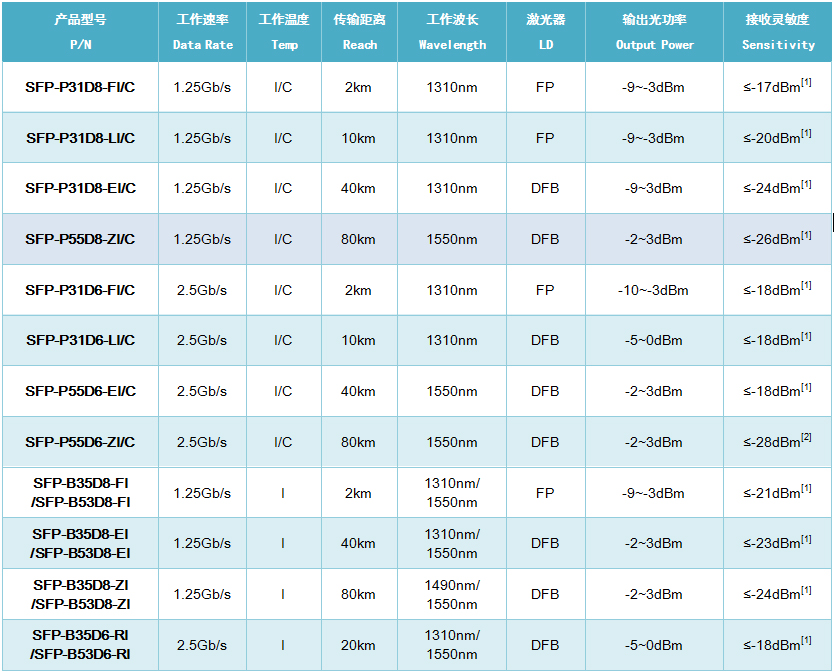Click the Data Rate column header
This screenshot has width=834, height=672.
click(203, 32)
